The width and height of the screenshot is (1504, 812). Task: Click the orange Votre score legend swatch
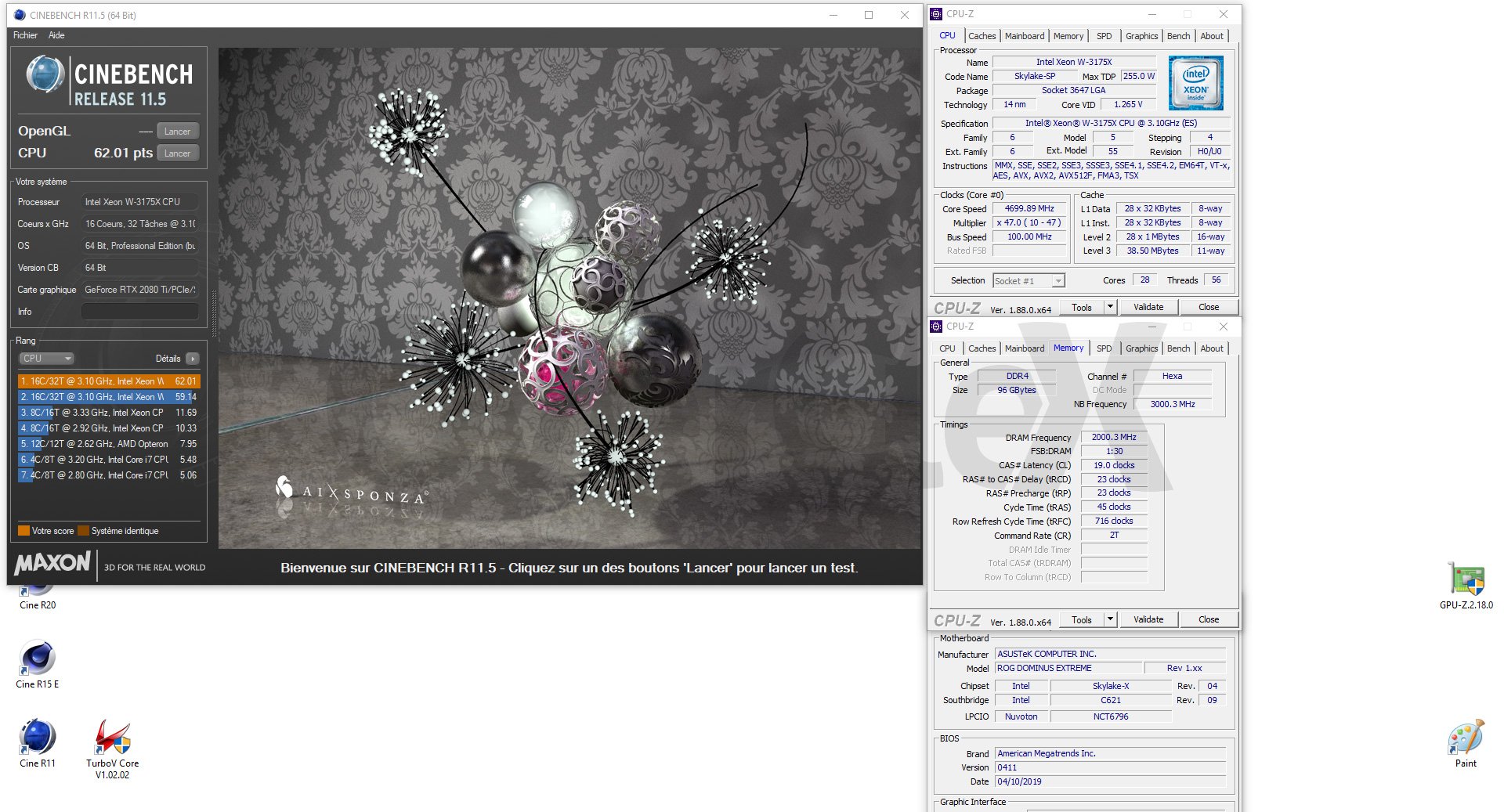point(23,531)
